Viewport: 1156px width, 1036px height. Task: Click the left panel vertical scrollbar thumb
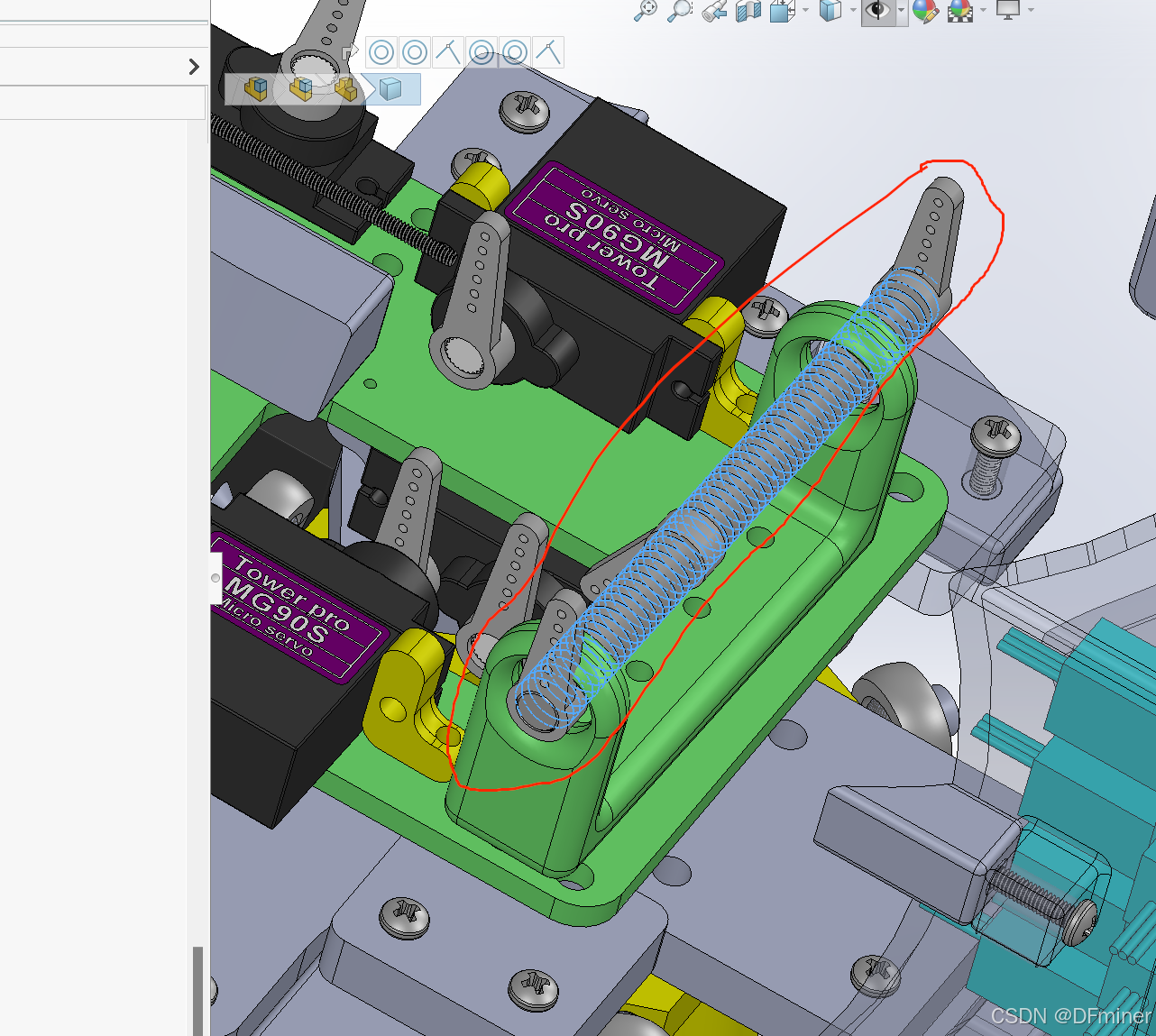click(x=197, y=990)
